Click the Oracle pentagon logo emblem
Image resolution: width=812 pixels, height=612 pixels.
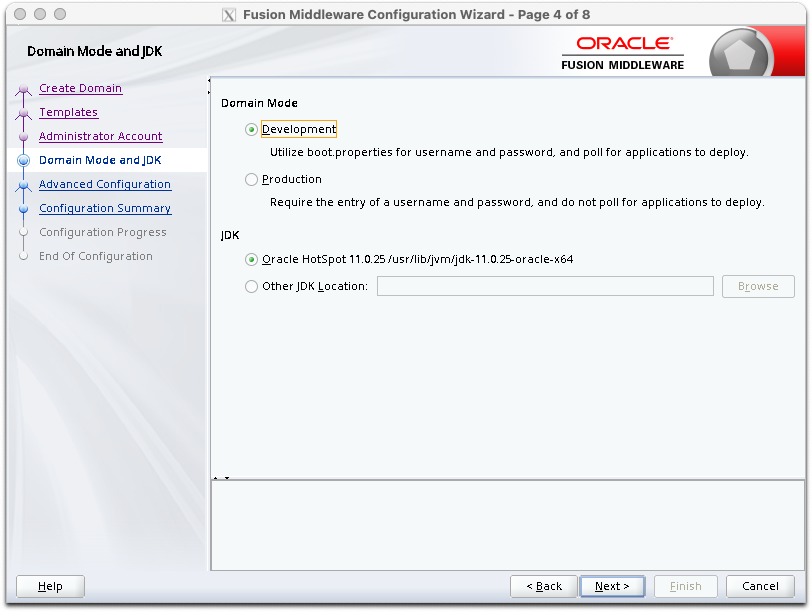coord(740,53)
